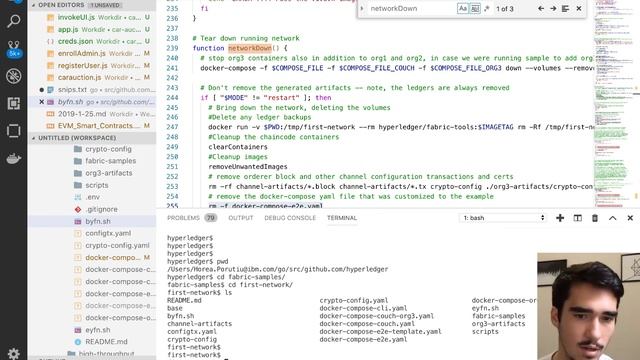Open the Search view in activity bar
This screenshot has width=640, height=360.
coord(13,20)
